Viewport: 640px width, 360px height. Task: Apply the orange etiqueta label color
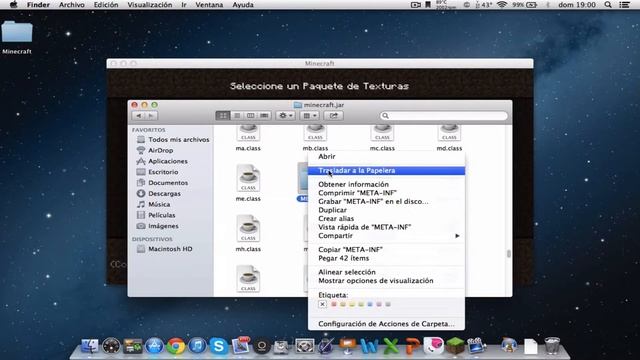(x=343, y=304)
